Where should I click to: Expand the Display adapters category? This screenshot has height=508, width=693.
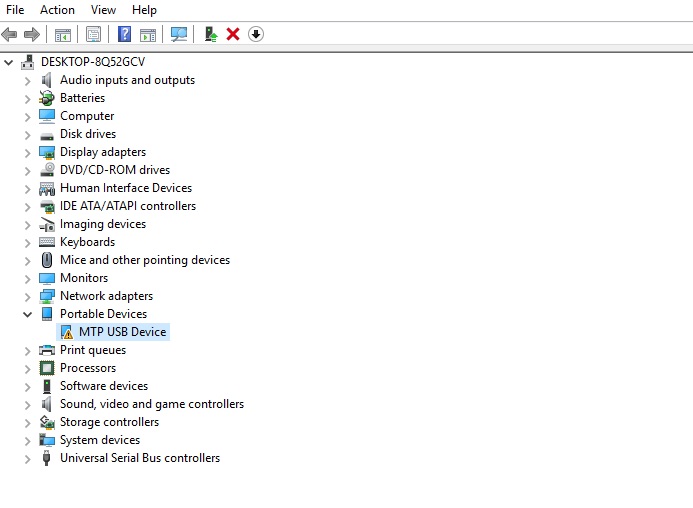28,152
